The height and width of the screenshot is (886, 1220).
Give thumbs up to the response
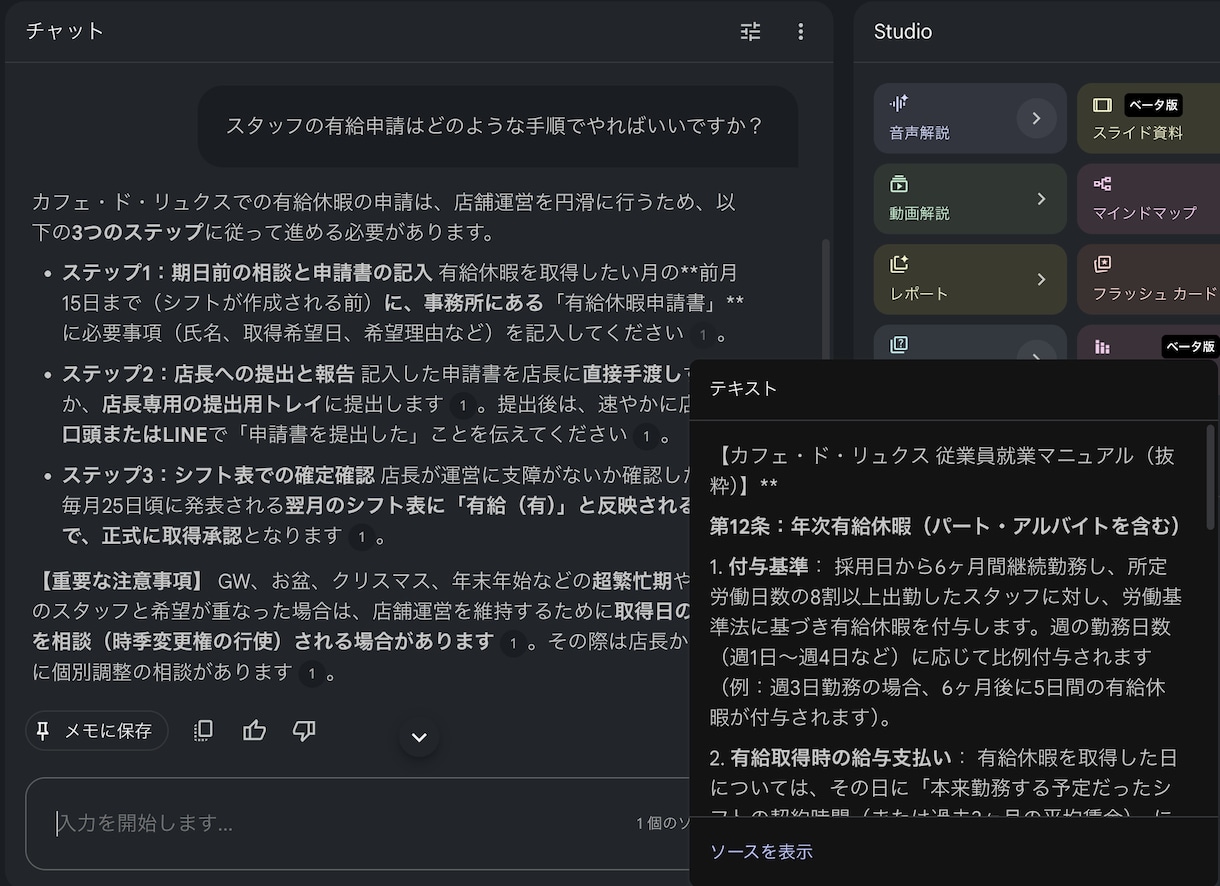[x=254, y=731]
